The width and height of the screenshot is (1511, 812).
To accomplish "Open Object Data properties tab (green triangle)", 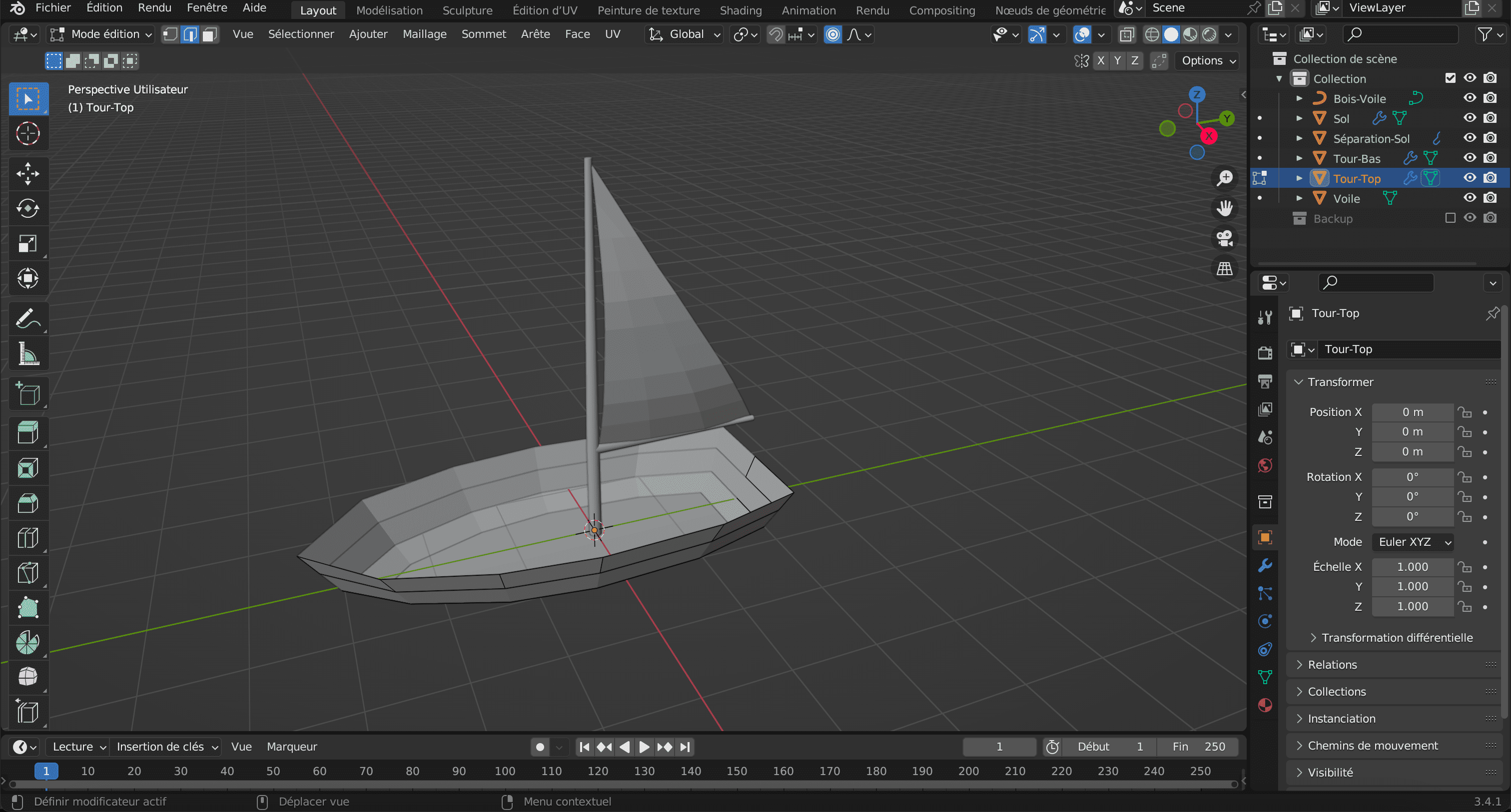I will pyautogui.click(x=1265, y=677).
